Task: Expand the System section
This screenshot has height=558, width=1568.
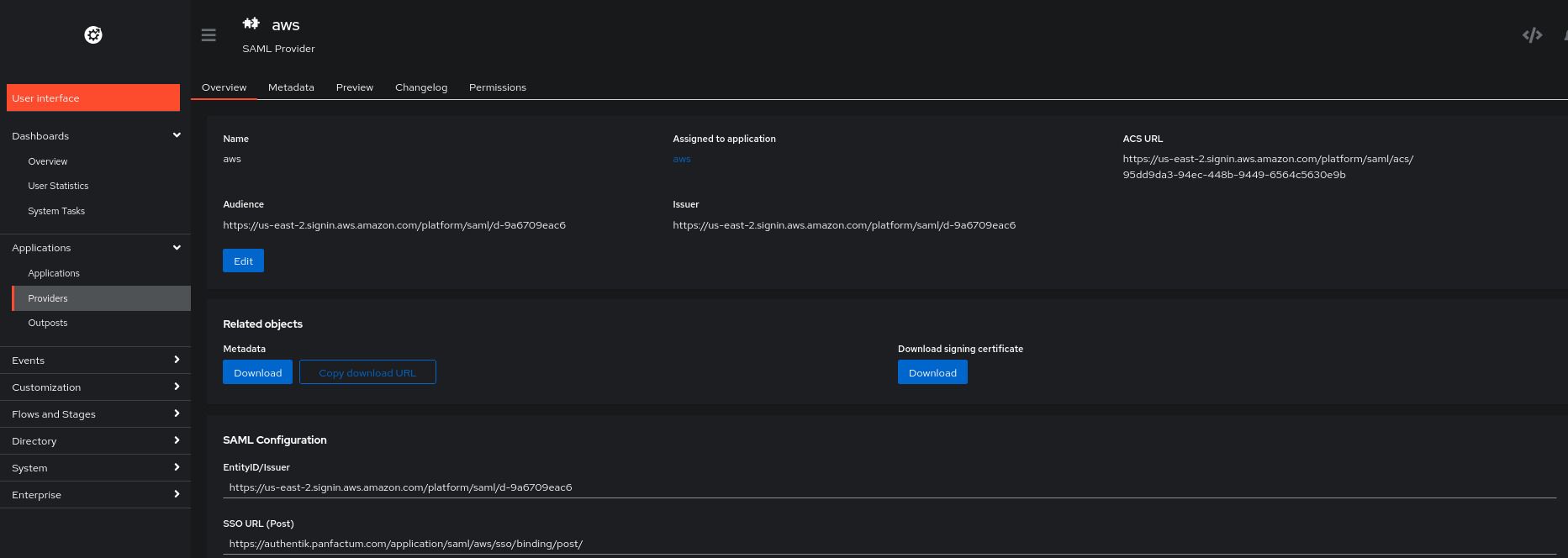Action: tap(95, 467)
